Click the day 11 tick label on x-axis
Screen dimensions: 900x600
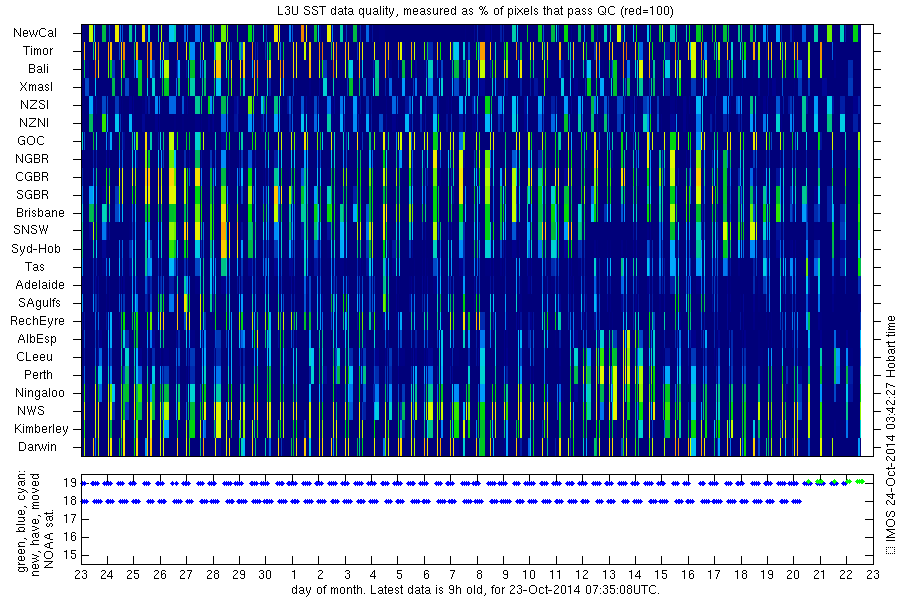(x=555, y=575)
